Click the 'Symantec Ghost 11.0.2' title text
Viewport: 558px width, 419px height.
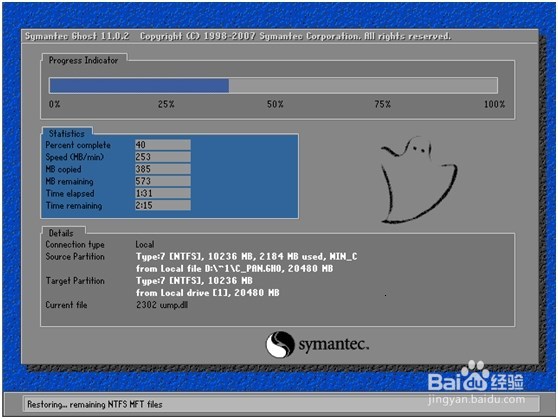pyautogui.click(x=77, y=36)
